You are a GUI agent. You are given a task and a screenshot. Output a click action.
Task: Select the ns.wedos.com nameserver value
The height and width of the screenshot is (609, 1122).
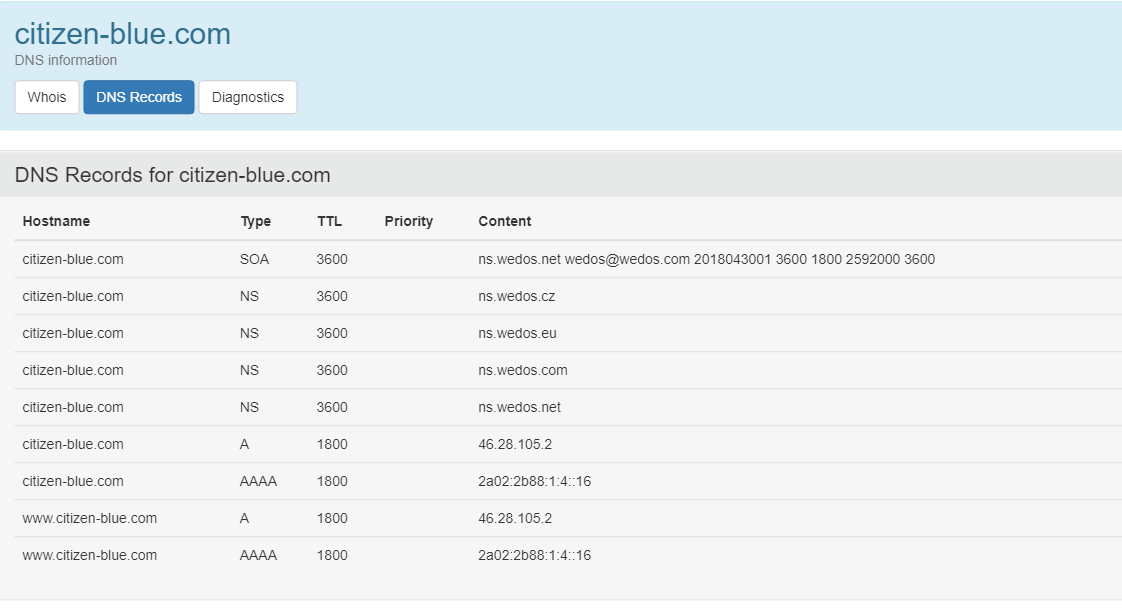522,371
